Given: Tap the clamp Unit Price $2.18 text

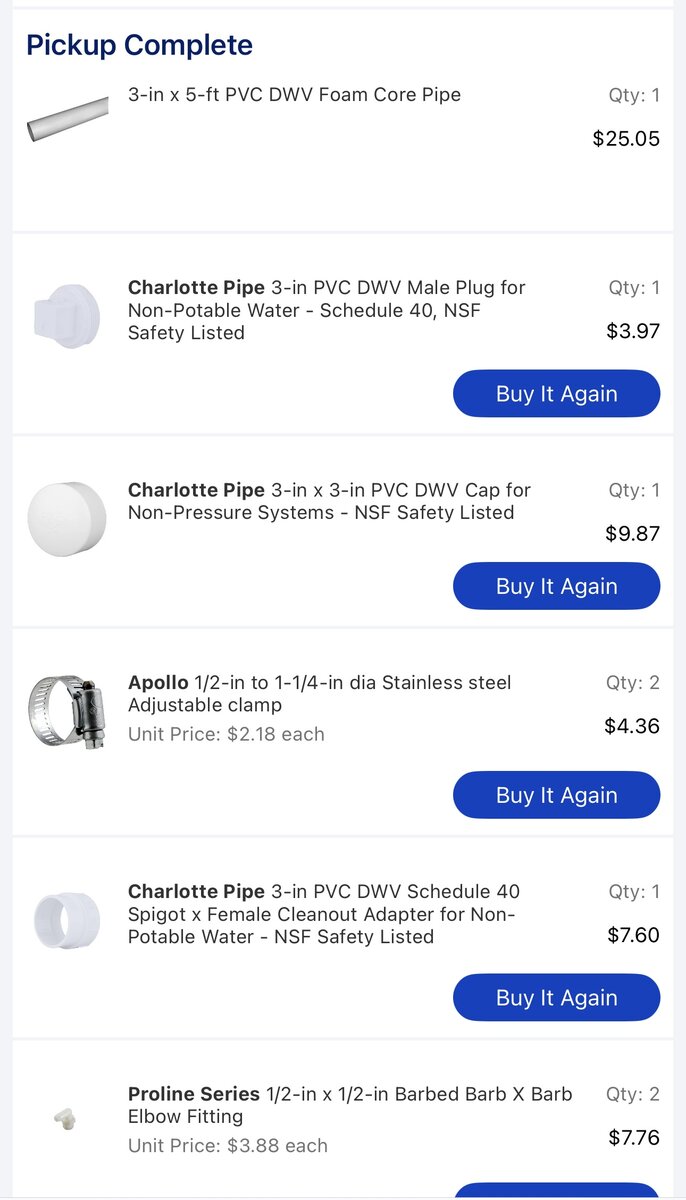Looking at the screenshot, I should click(226, 734).
